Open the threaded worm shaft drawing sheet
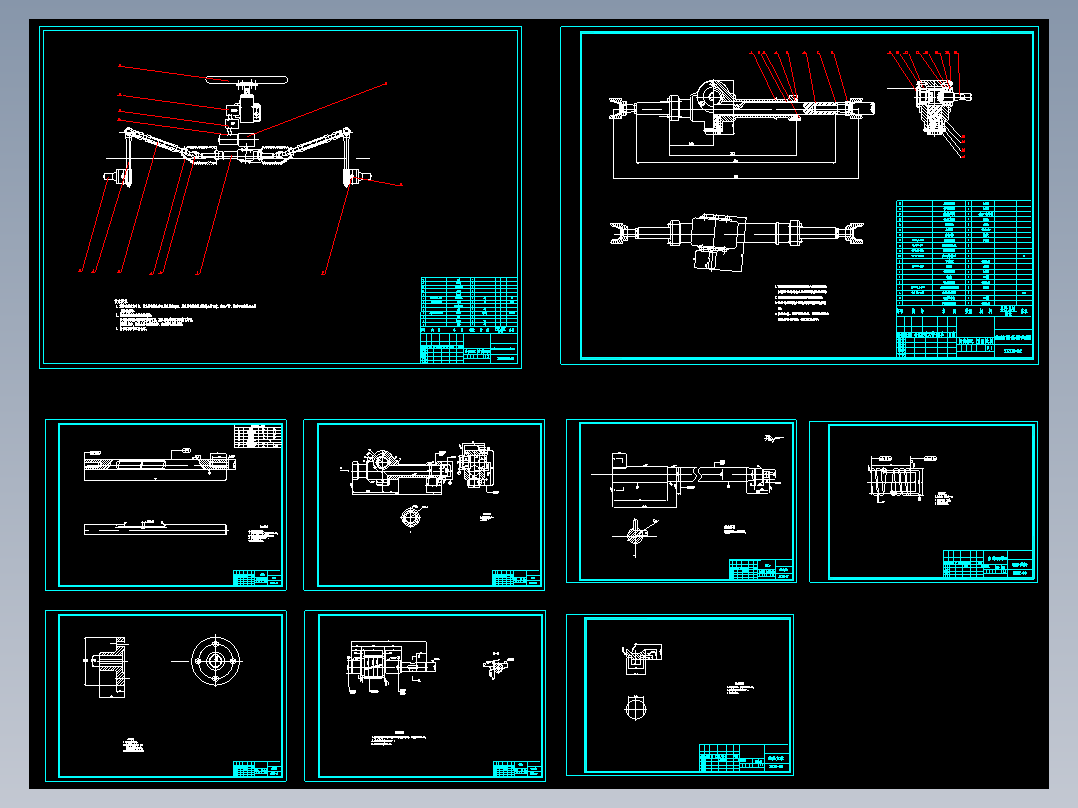 click(425, 696)
